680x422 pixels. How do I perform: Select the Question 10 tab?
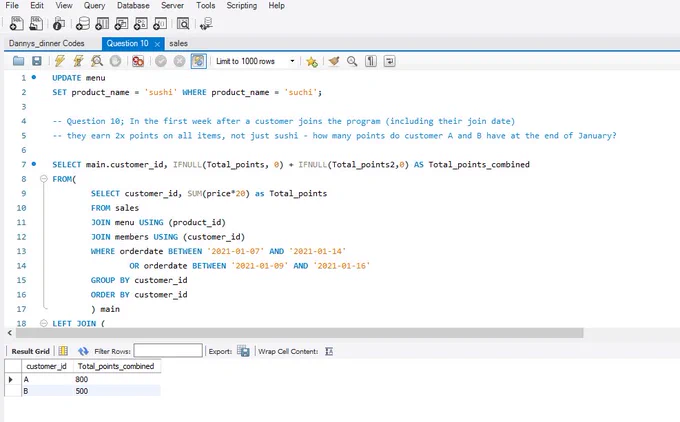128,43
